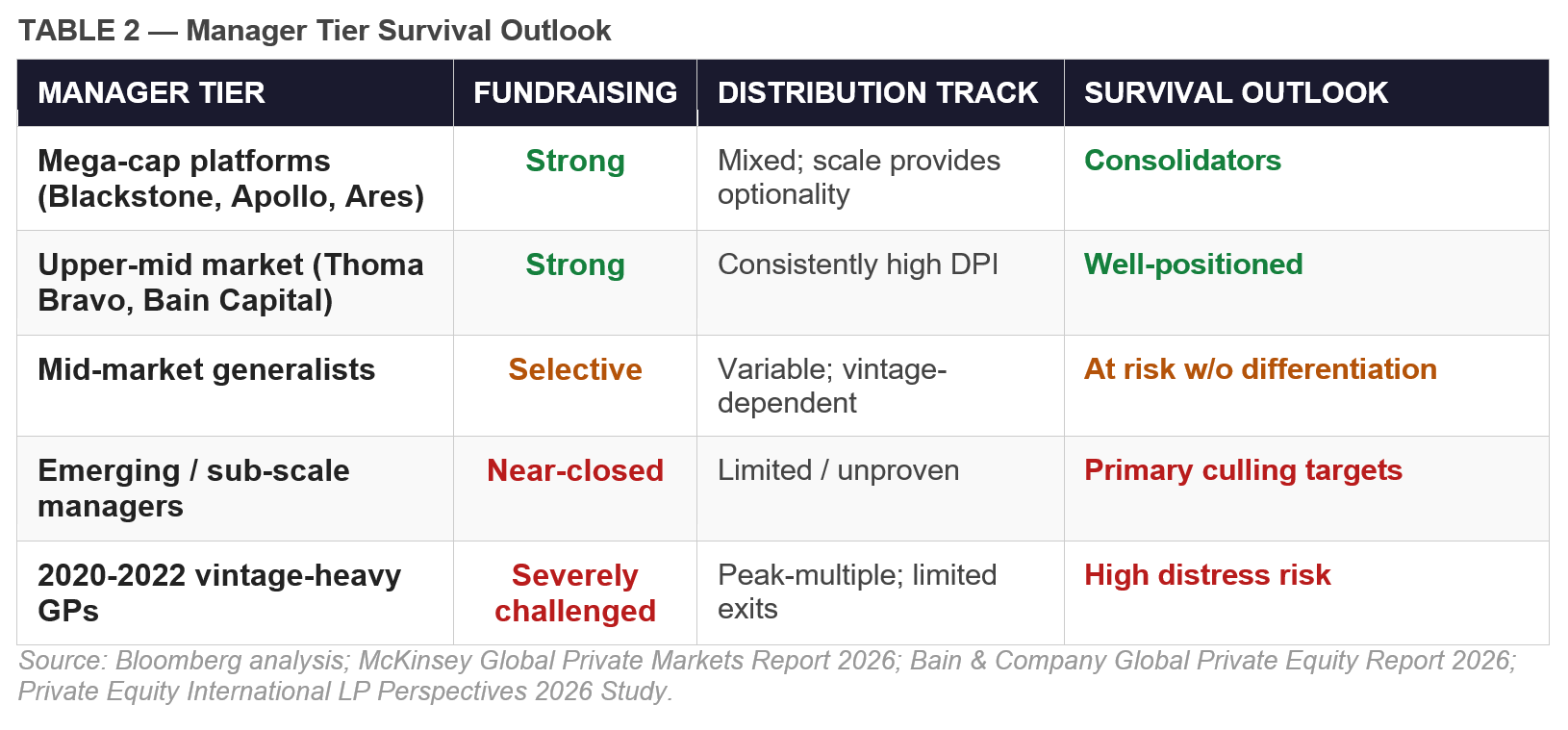Select the 2020-2022 vintage-heavy GPs cell
This screenshot has width=1568, height=730.
[219, 592]
